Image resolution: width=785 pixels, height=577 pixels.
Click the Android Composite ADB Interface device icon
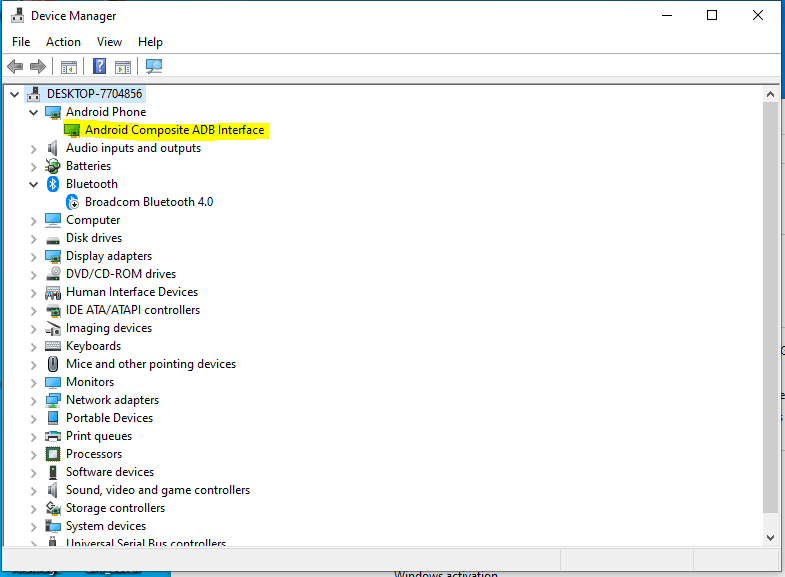tap(72, 130)
